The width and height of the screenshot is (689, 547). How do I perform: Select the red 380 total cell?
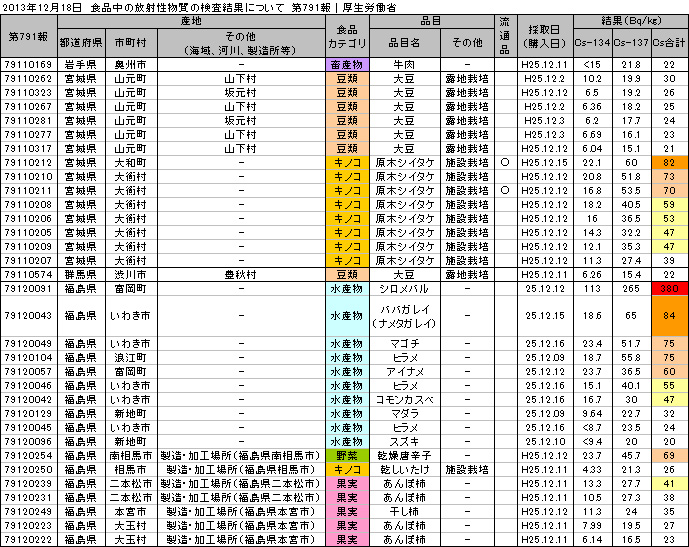pyautogui.click(x=667, y=288)
